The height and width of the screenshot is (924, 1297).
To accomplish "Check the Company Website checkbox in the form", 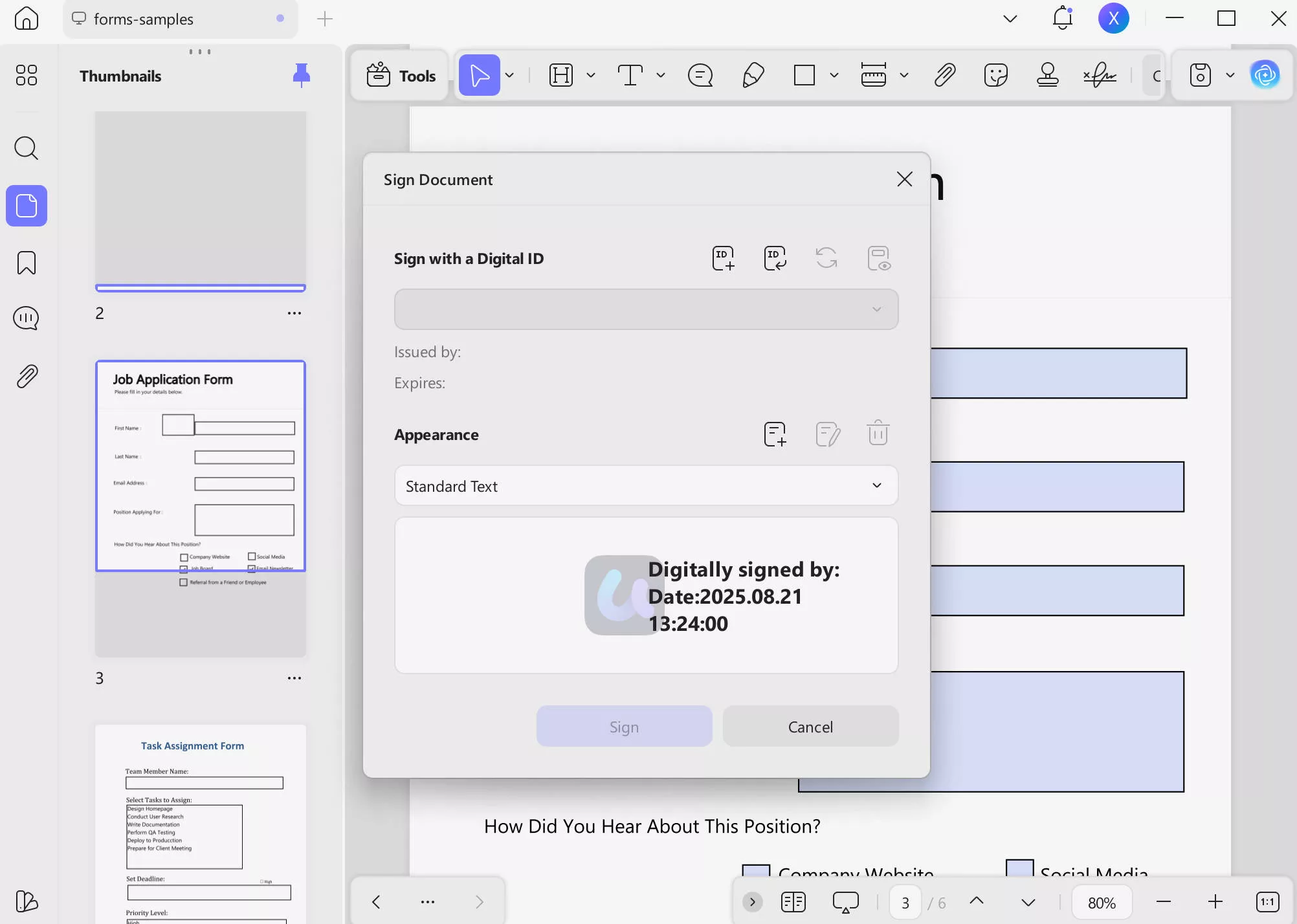I will click(757, 870).
